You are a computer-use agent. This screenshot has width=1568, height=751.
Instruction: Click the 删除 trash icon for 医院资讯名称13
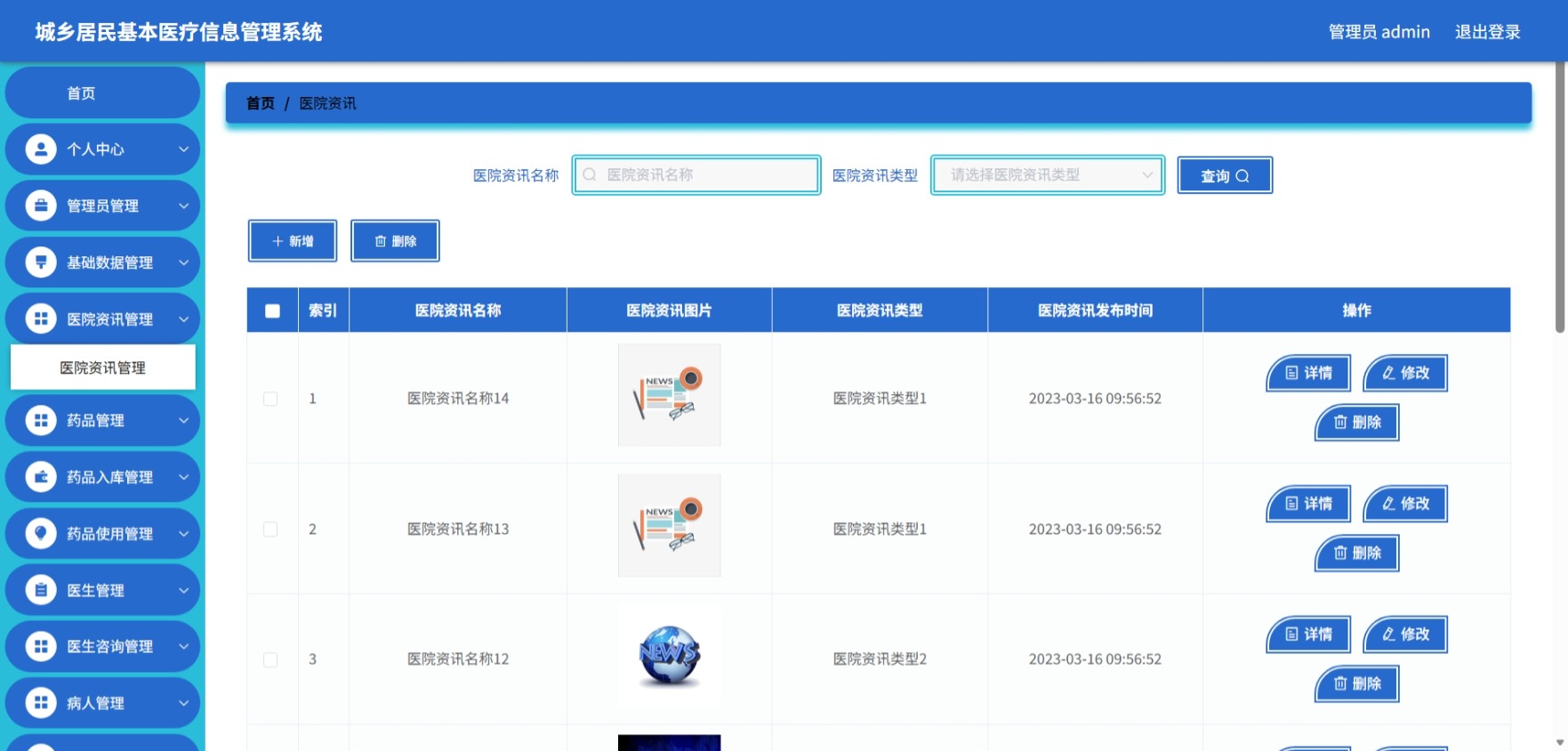(1340, 553)
